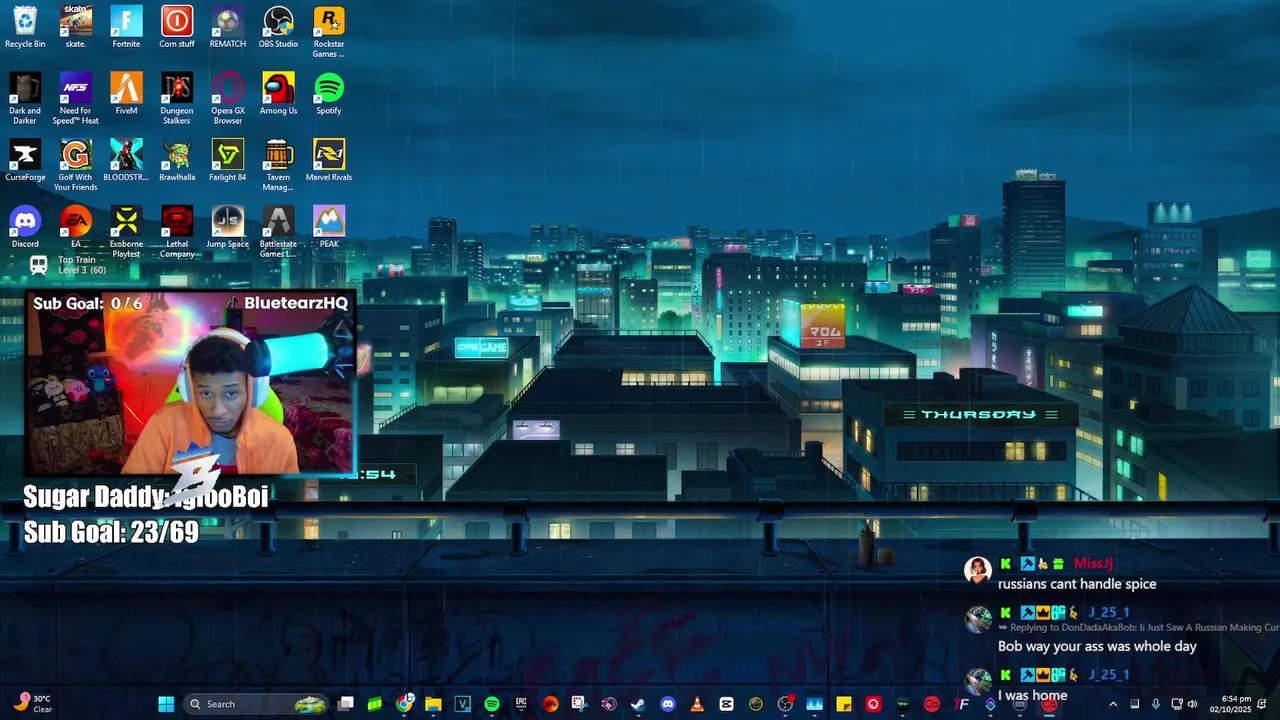
Task: Open the volume control in the tray
Action: [x=1192, y=704]
